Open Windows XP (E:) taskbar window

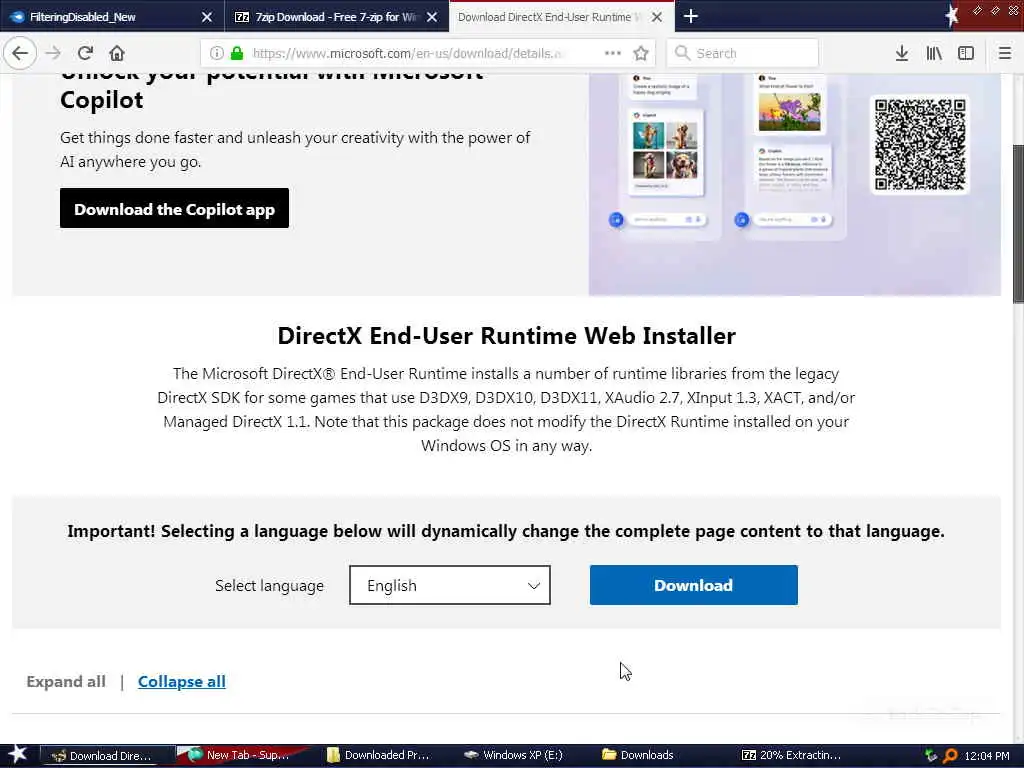pos(513,755)
